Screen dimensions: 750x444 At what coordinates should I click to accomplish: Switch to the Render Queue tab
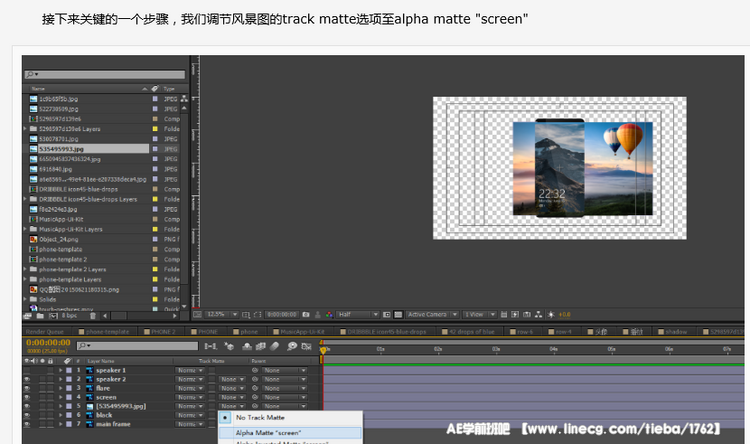44,332
